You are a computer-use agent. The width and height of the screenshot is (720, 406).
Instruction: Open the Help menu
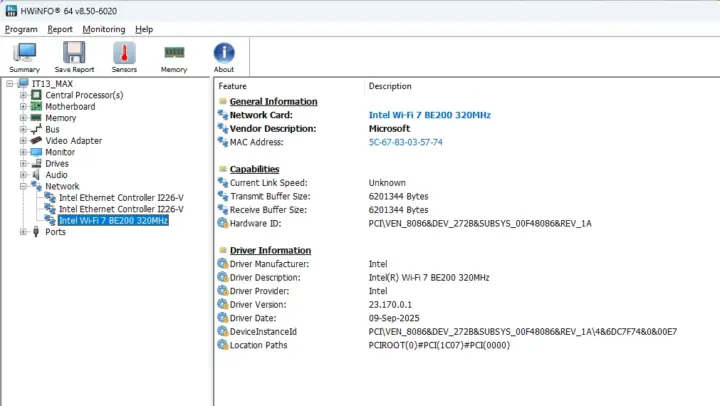[x=144, y=29]
